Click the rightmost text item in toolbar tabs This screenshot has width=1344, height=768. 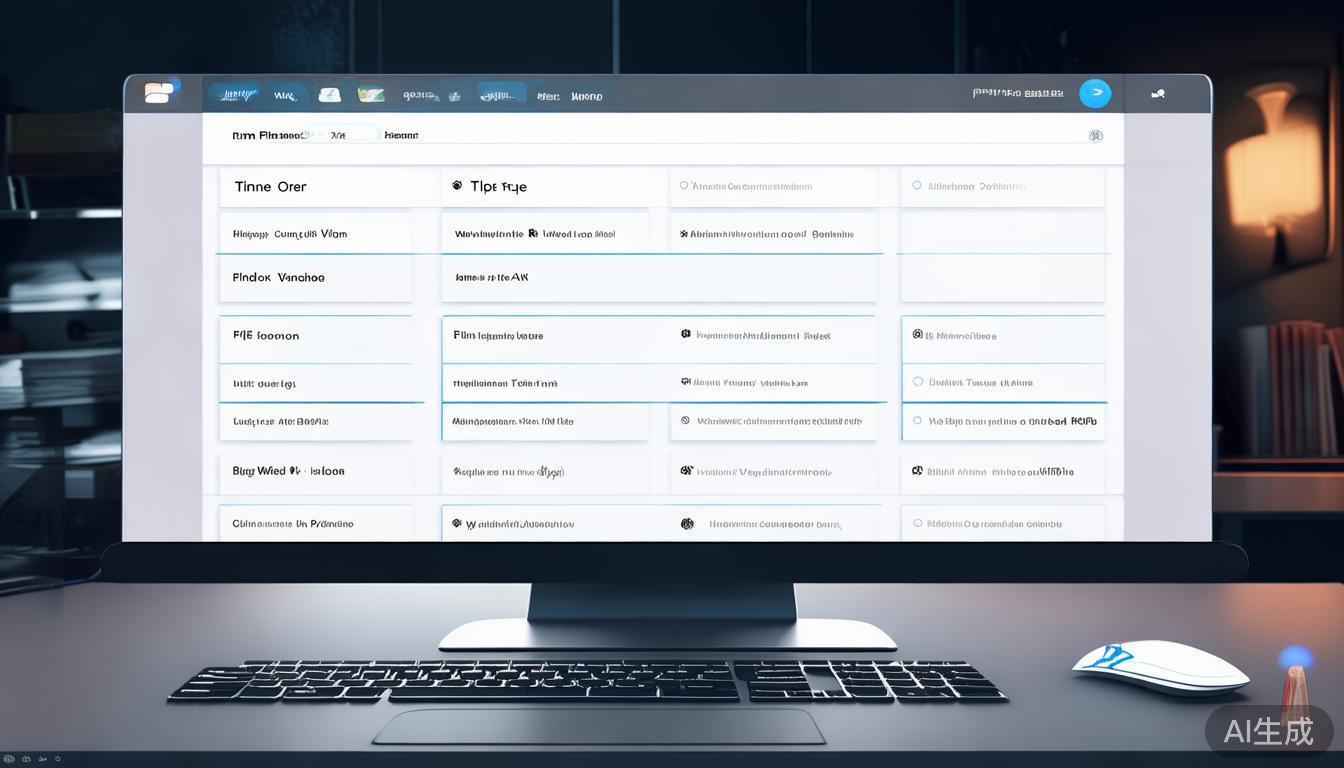point(587,97)
